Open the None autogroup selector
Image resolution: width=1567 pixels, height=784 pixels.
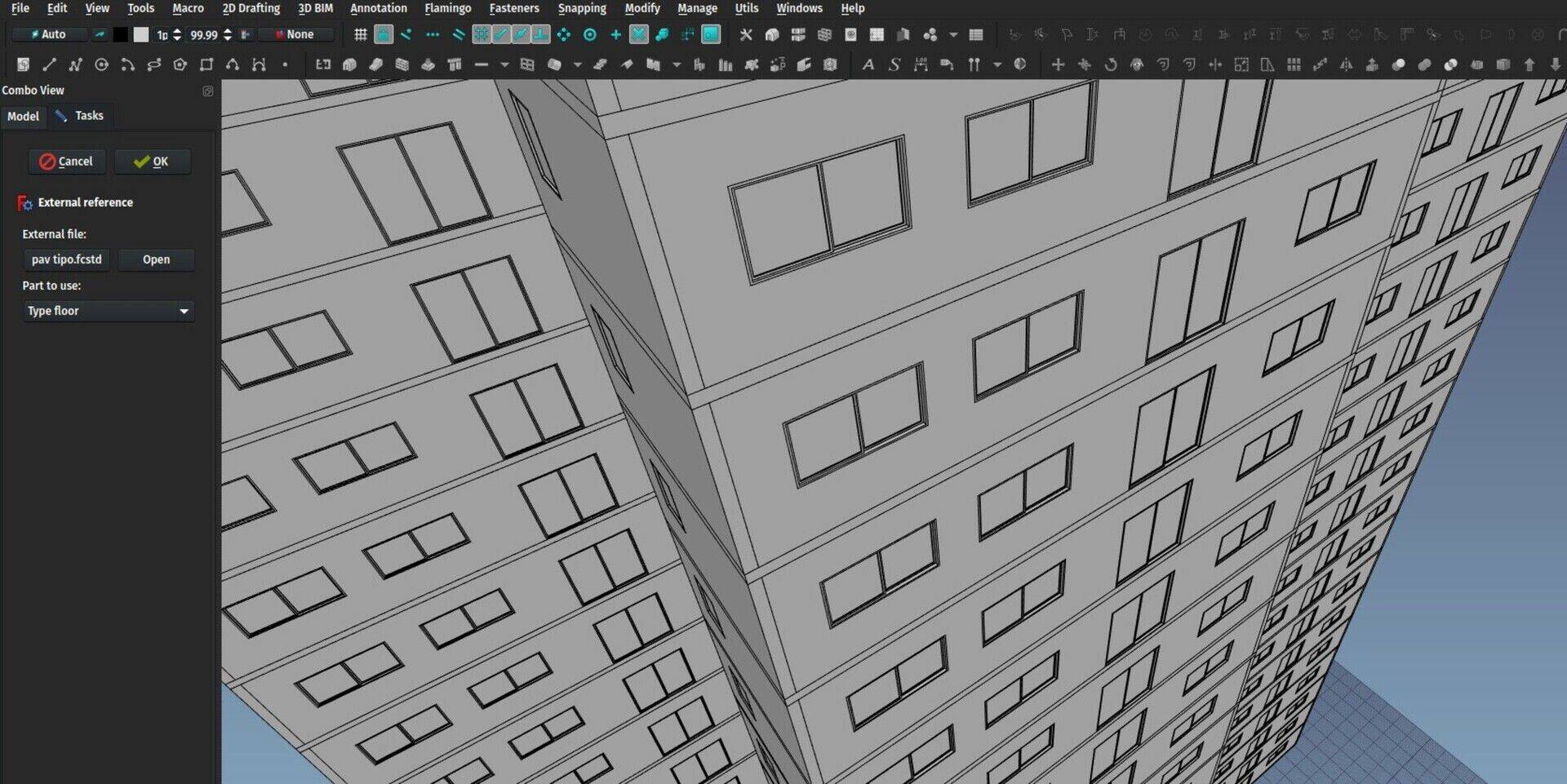(x=294, y=34)
